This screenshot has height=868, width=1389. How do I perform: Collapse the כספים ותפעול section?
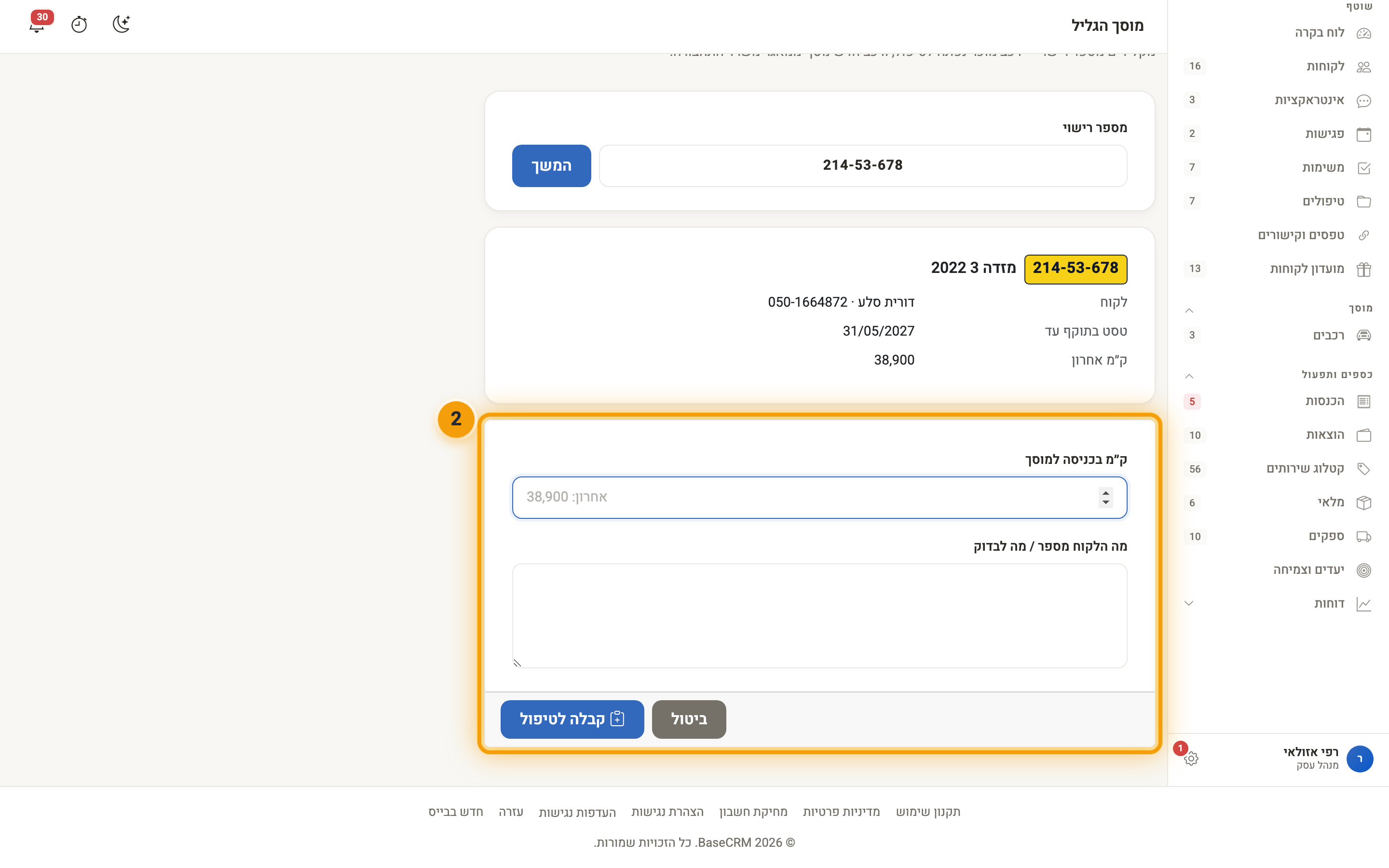pos(1189,376)
